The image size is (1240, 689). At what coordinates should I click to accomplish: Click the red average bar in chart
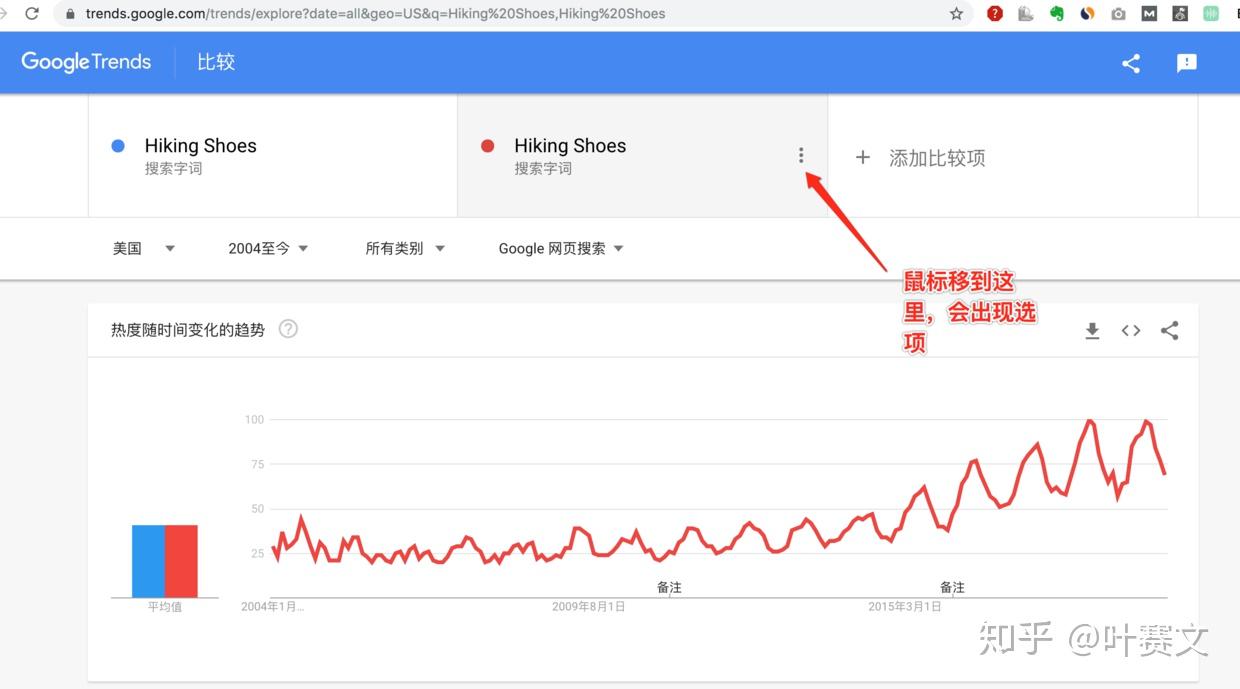click(181, 560)
